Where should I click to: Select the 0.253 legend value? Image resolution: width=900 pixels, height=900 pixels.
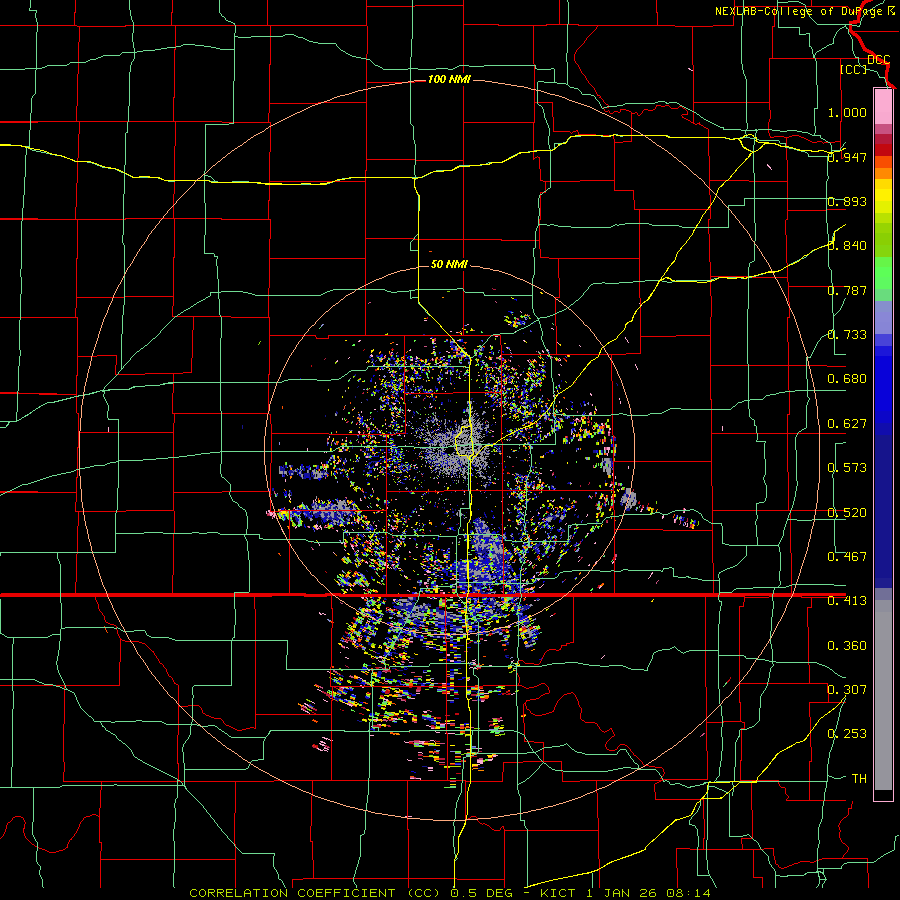point(847,734)
